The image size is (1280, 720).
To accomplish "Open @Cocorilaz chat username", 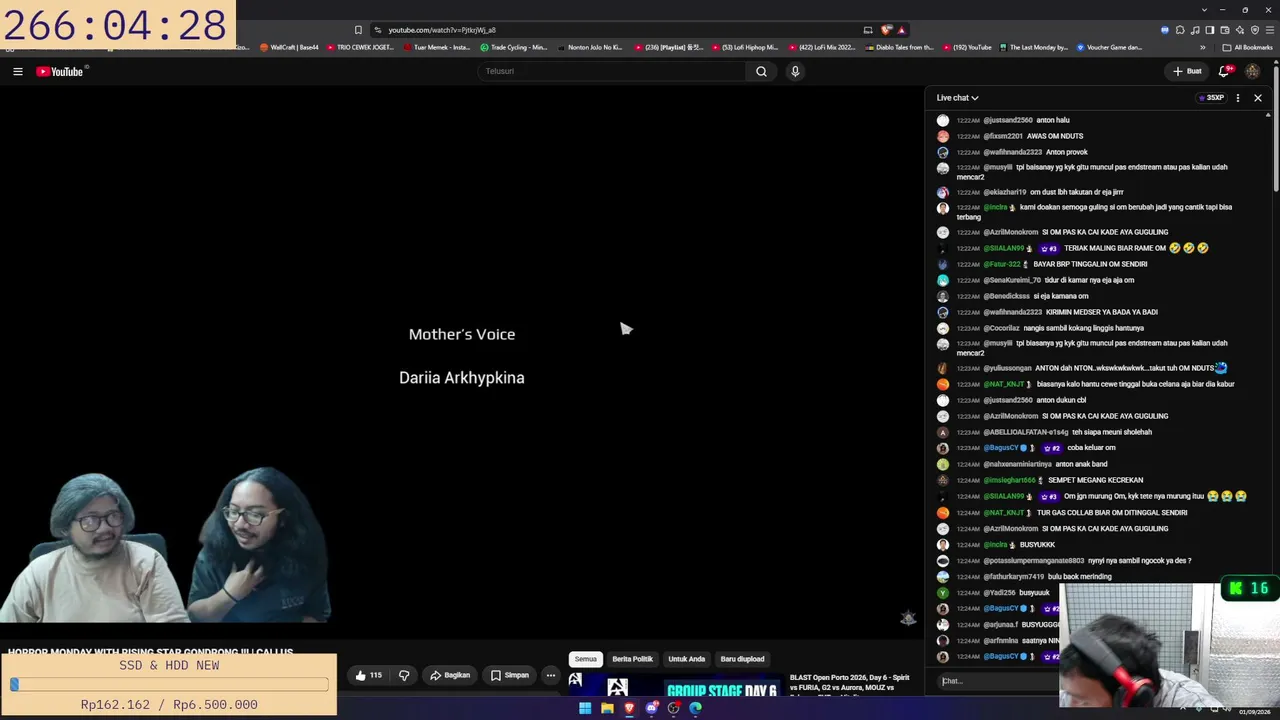I will [x=1002, y=328].
